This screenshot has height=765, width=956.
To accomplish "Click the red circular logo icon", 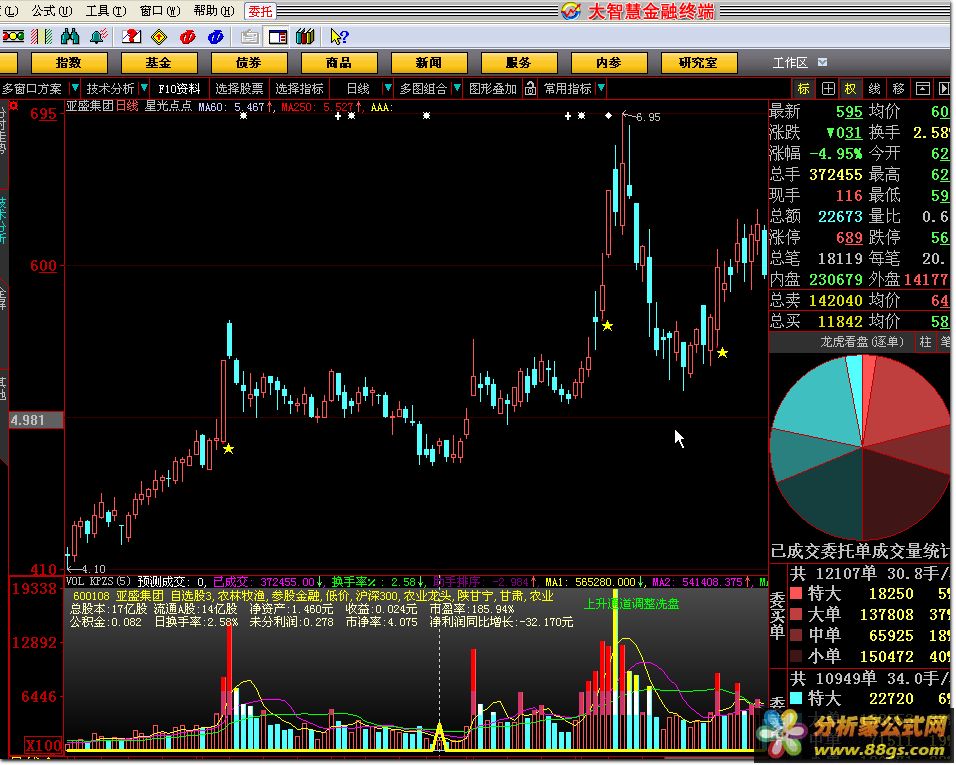I will (188, 37).
